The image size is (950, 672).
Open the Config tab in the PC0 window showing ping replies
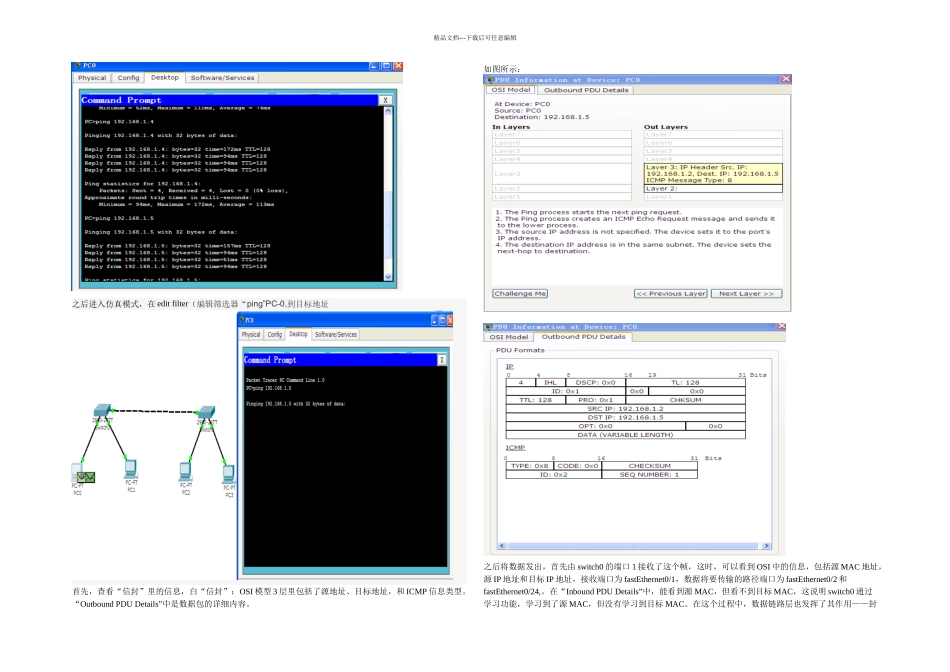coord(128,78)
